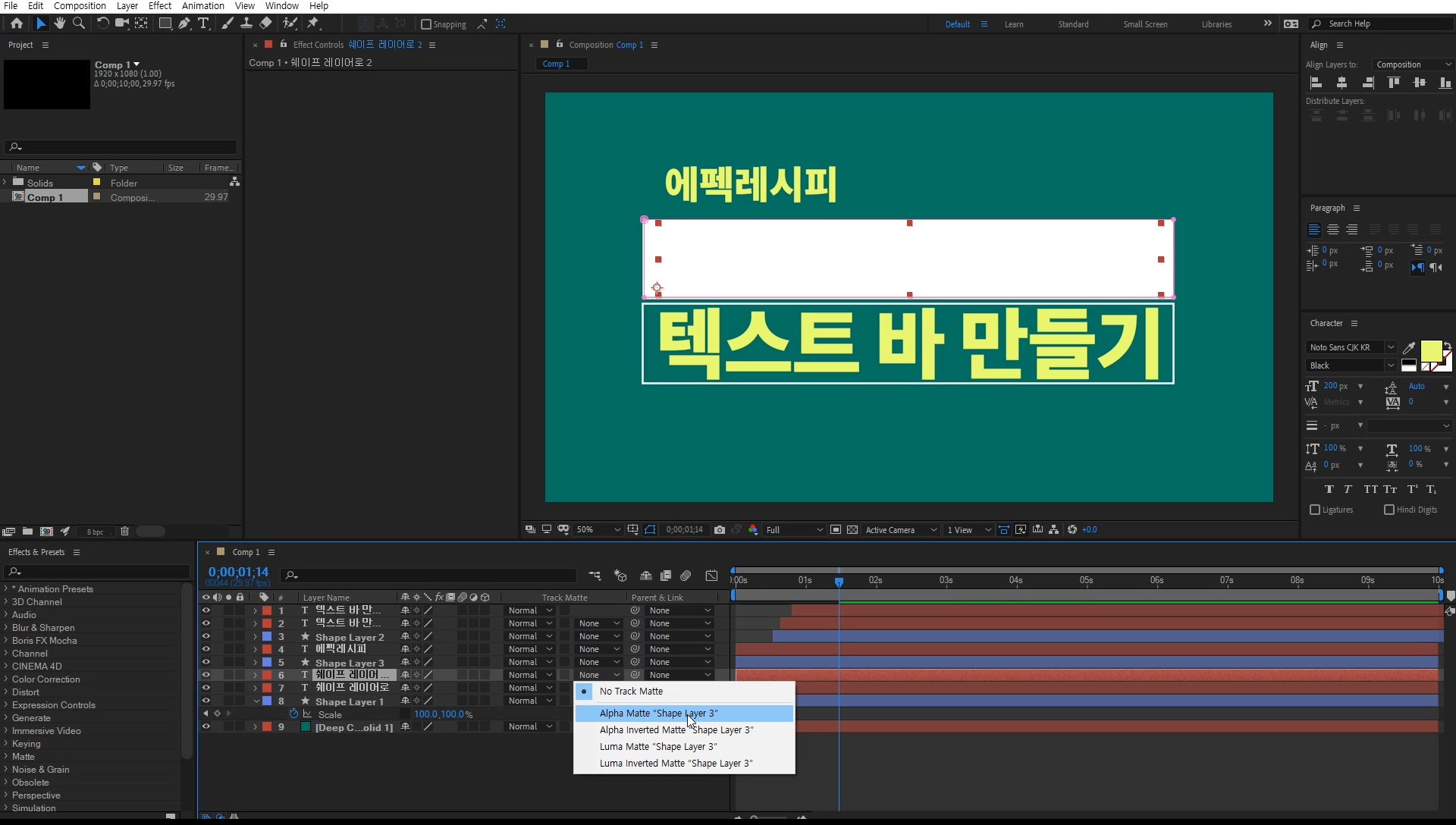Image resolution: width=1456 pixels, height=825 pixels.
Task: Switch to the Standard workspace
Action: tap(1073, 24)
